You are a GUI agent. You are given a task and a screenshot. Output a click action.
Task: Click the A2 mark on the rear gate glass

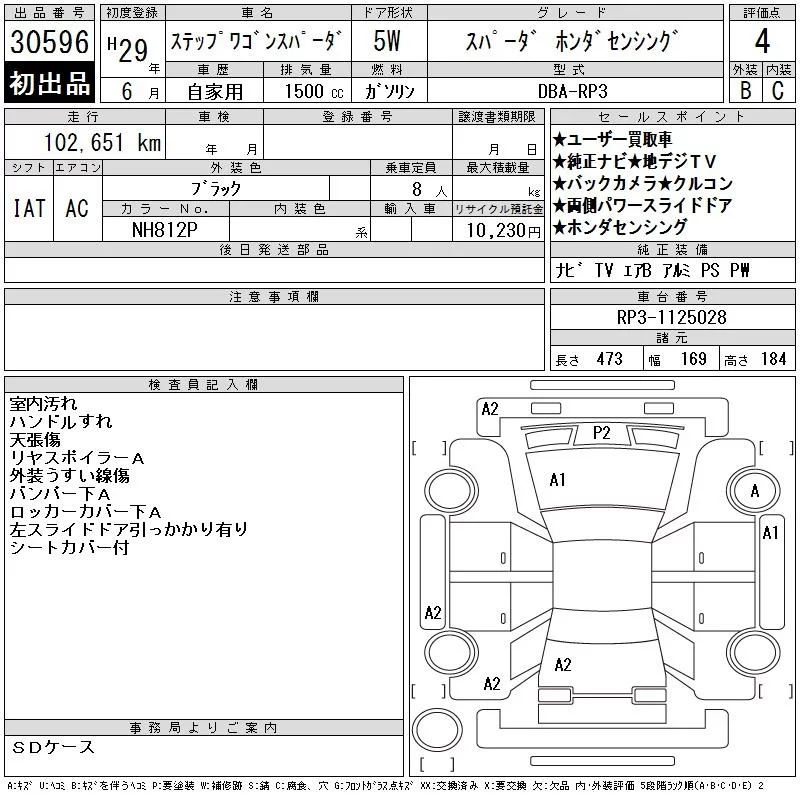[x=563, y=665]
